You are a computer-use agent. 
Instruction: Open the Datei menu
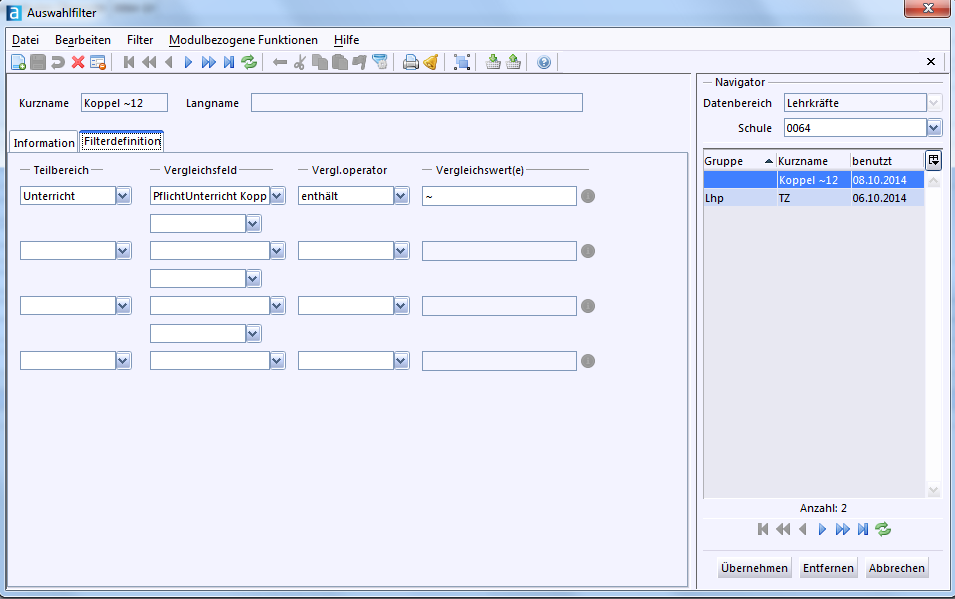(x=25, y=40)
